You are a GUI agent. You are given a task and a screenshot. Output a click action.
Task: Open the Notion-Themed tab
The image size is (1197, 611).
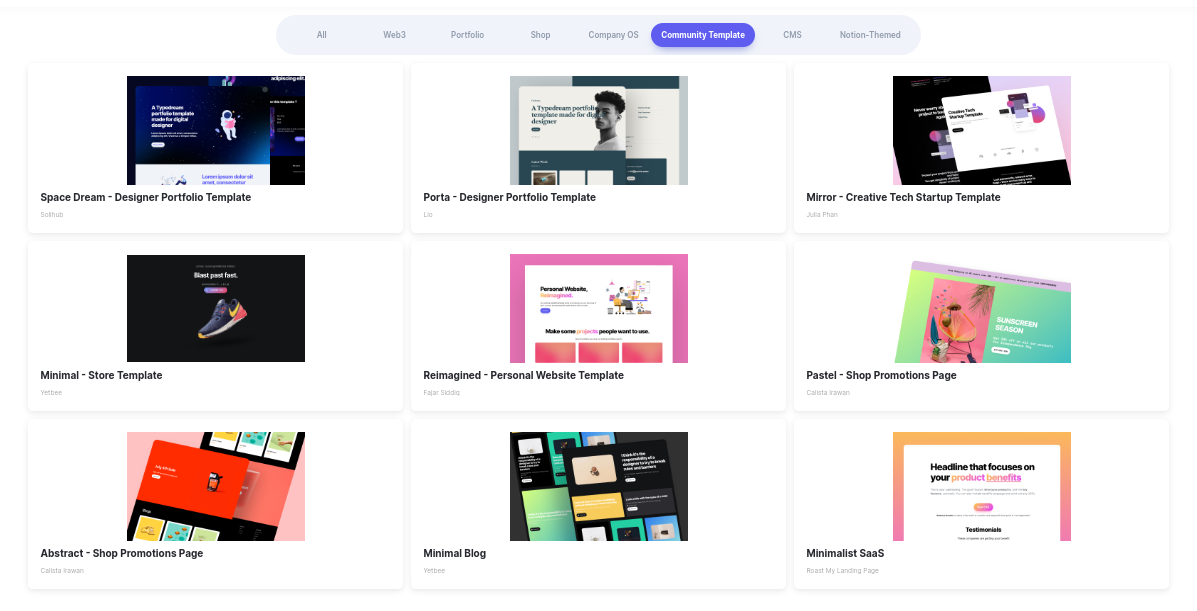point(870,35)
